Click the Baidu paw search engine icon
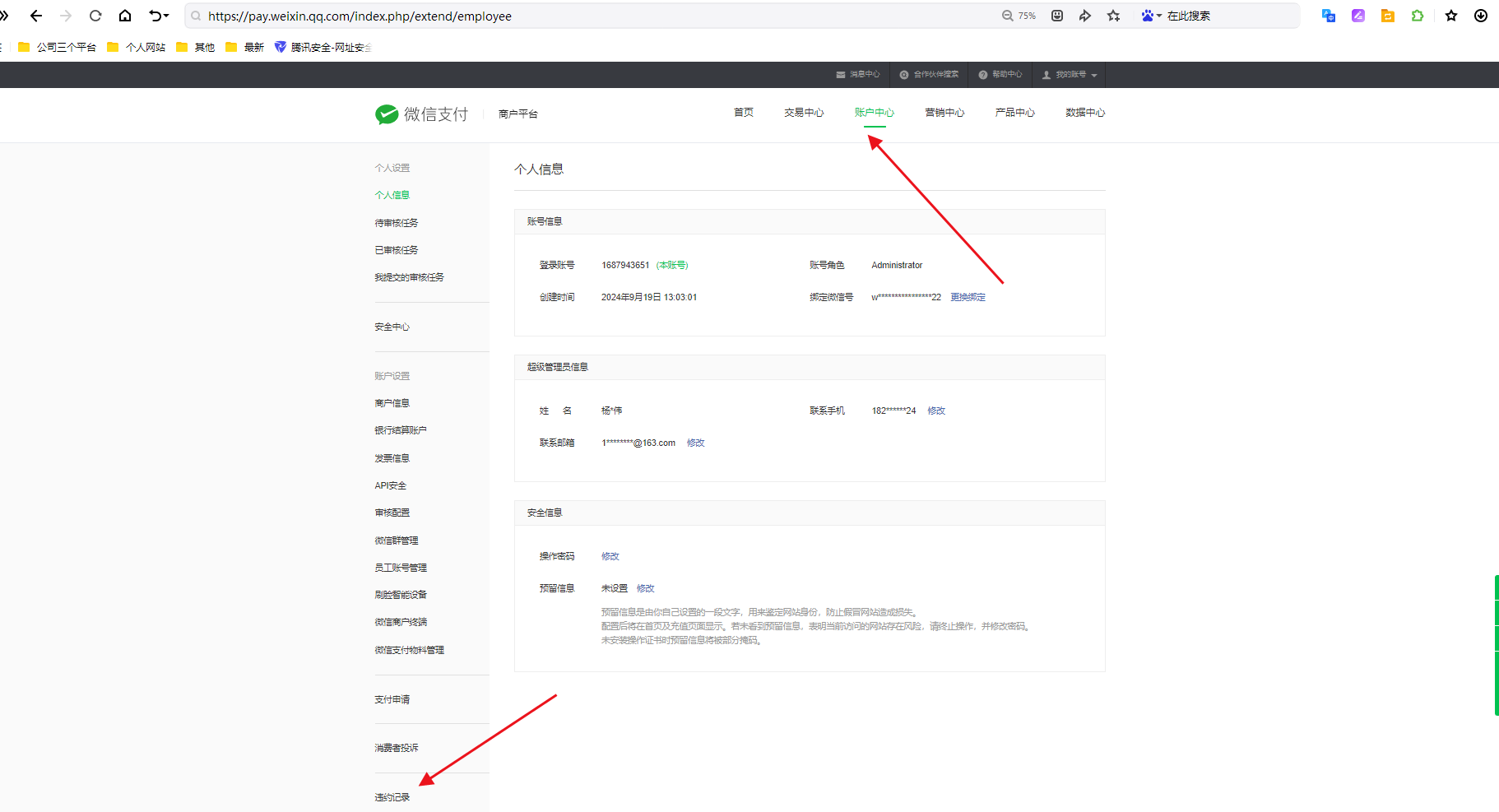 (1147, 16)
